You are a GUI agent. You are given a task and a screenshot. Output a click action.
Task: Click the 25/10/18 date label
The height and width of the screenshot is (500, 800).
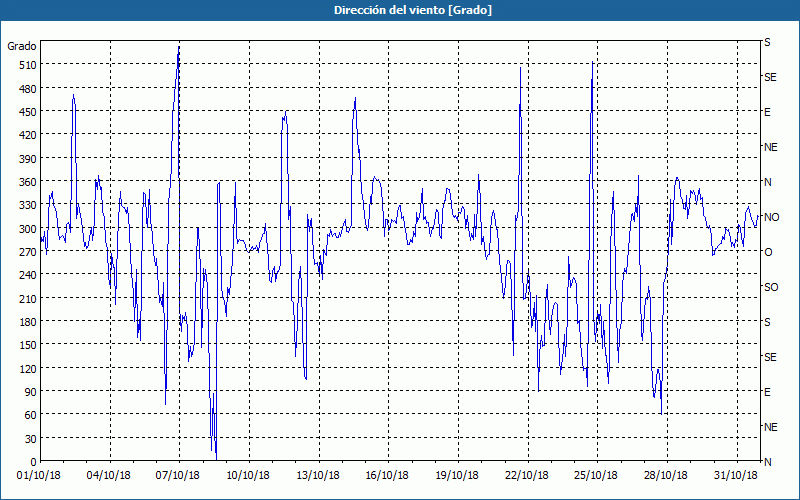click(x=596, y=476)
